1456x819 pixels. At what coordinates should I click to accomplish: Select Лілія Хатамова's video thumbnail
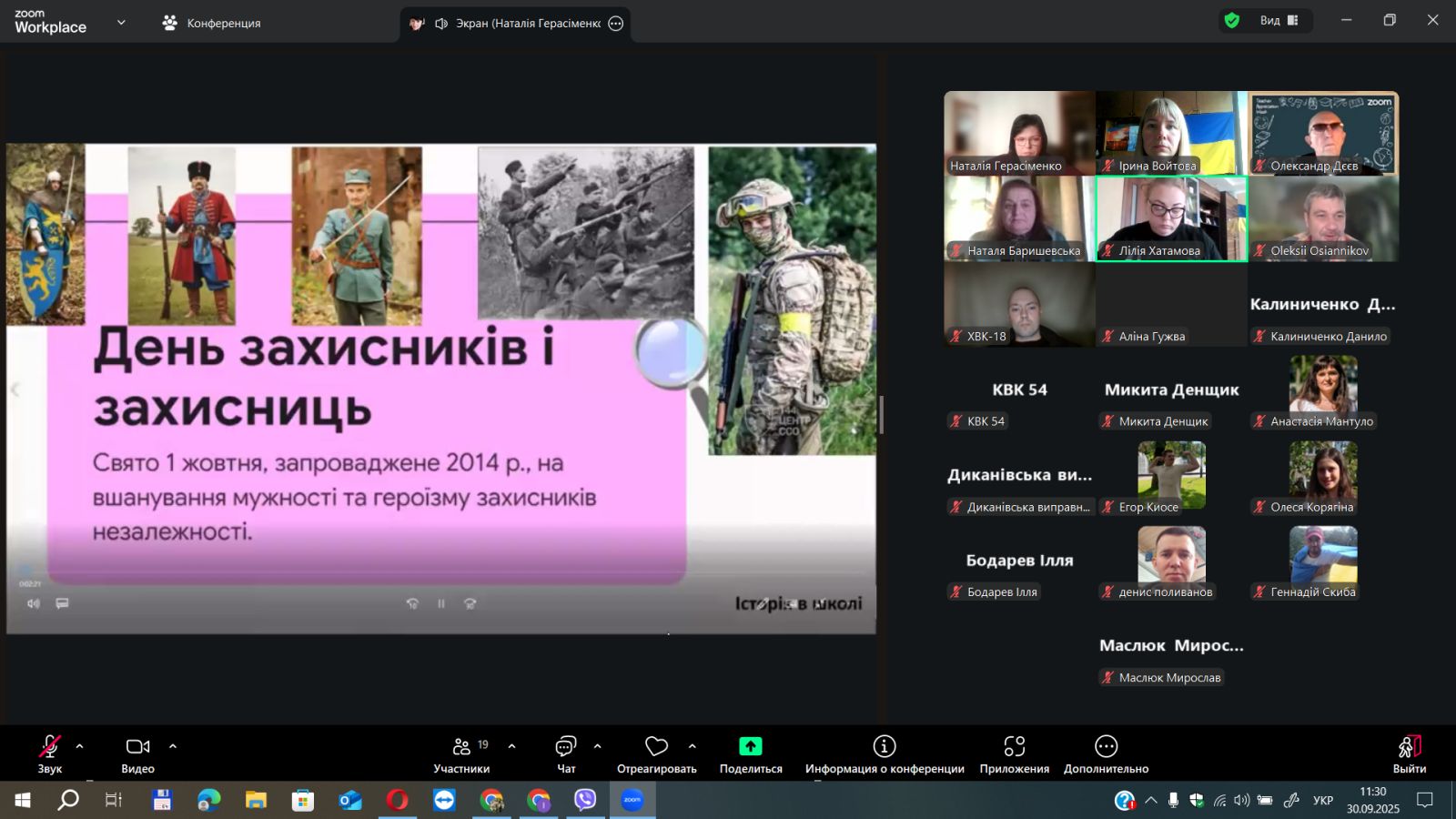(1171, 218)
